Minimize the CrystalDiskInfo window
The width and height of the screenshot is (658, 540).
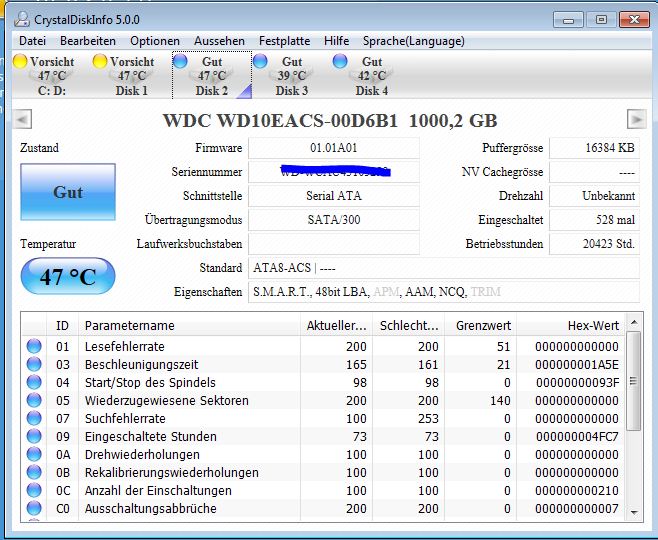pyautogui.click(x=568, y=20)
